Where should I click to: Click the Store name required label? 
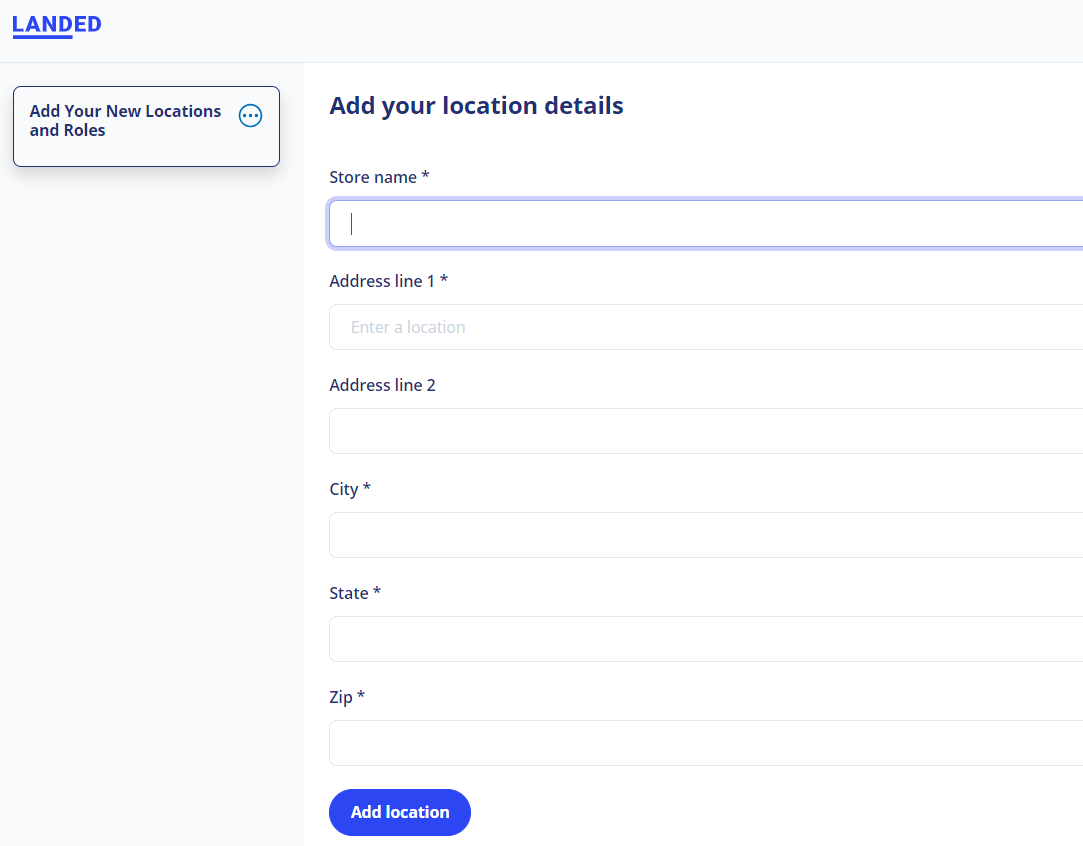(x=379, y=176)
